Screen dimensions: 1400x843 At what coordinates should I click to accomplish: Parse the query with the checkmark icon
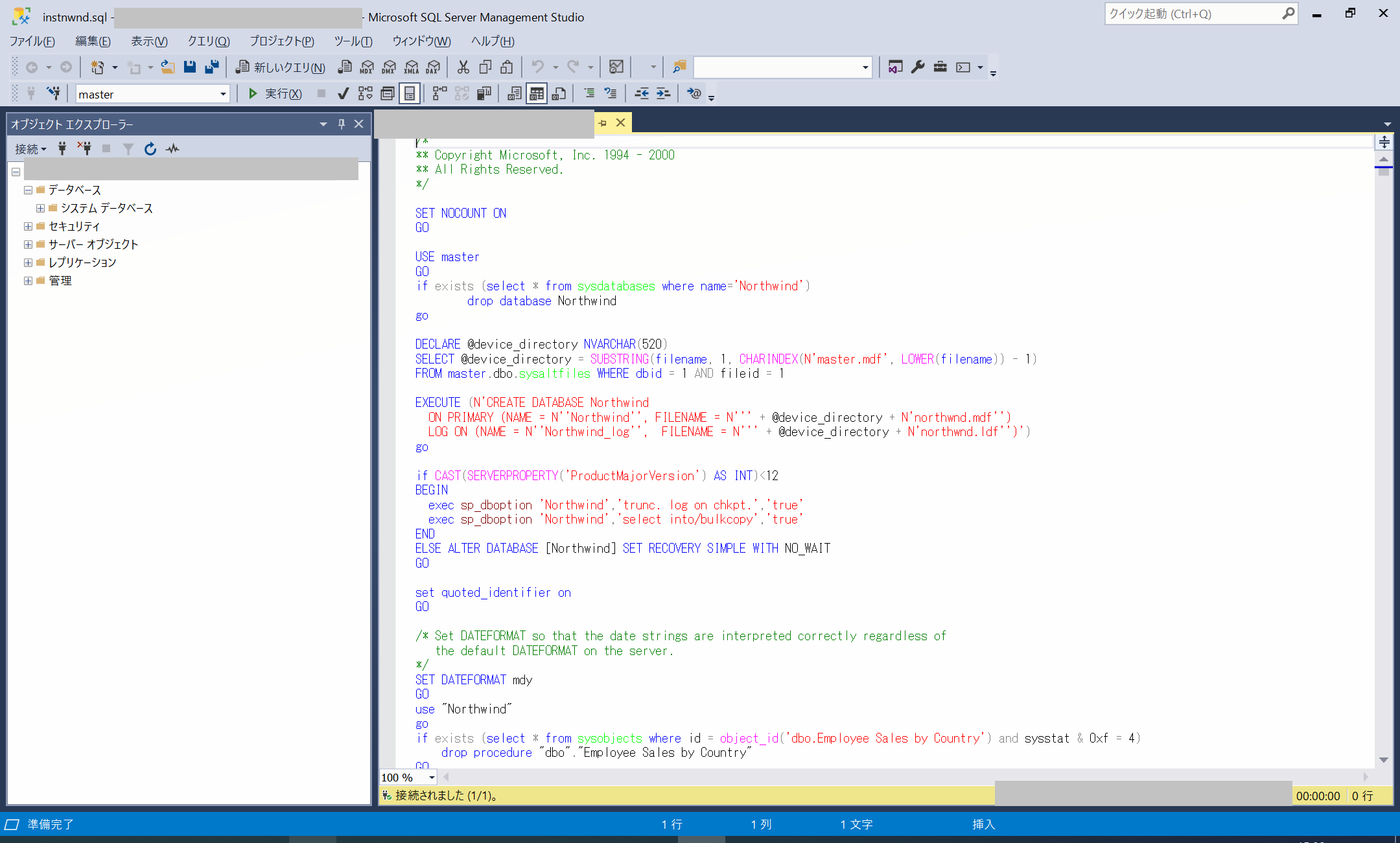344,94
